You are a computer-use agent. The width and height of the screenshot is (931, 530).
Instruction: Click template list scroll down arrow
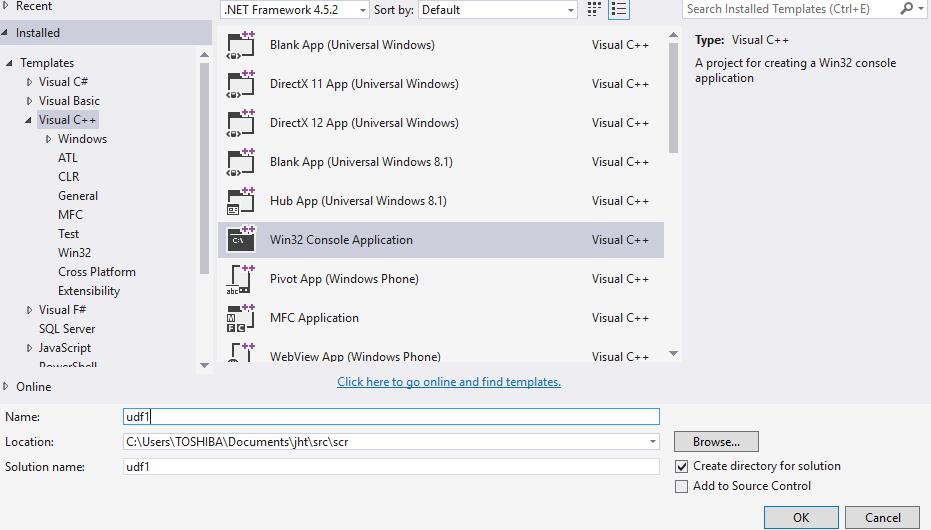pyautogui.click(x=673, y=354)
